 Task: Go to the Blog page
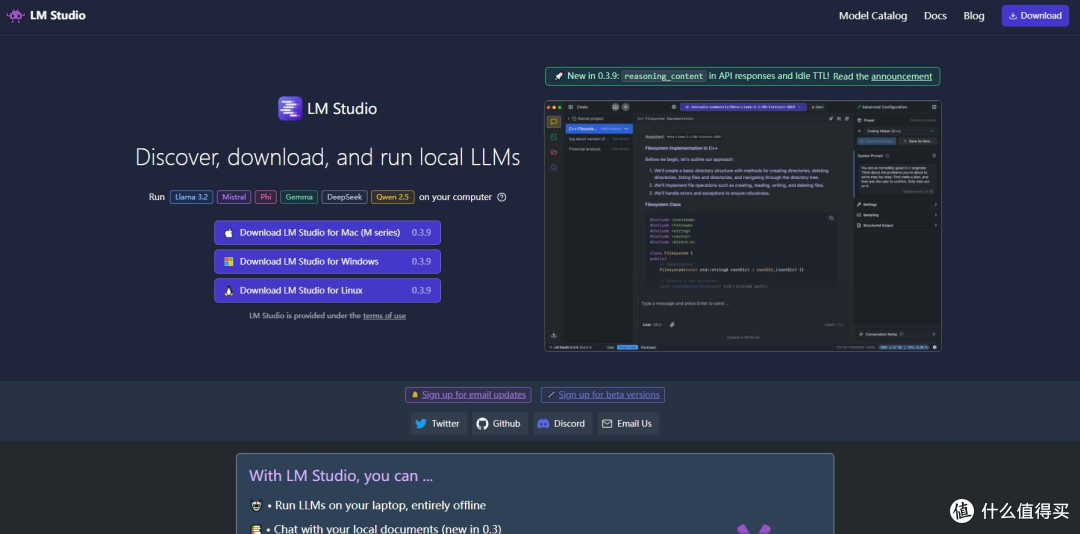(974, 16)
